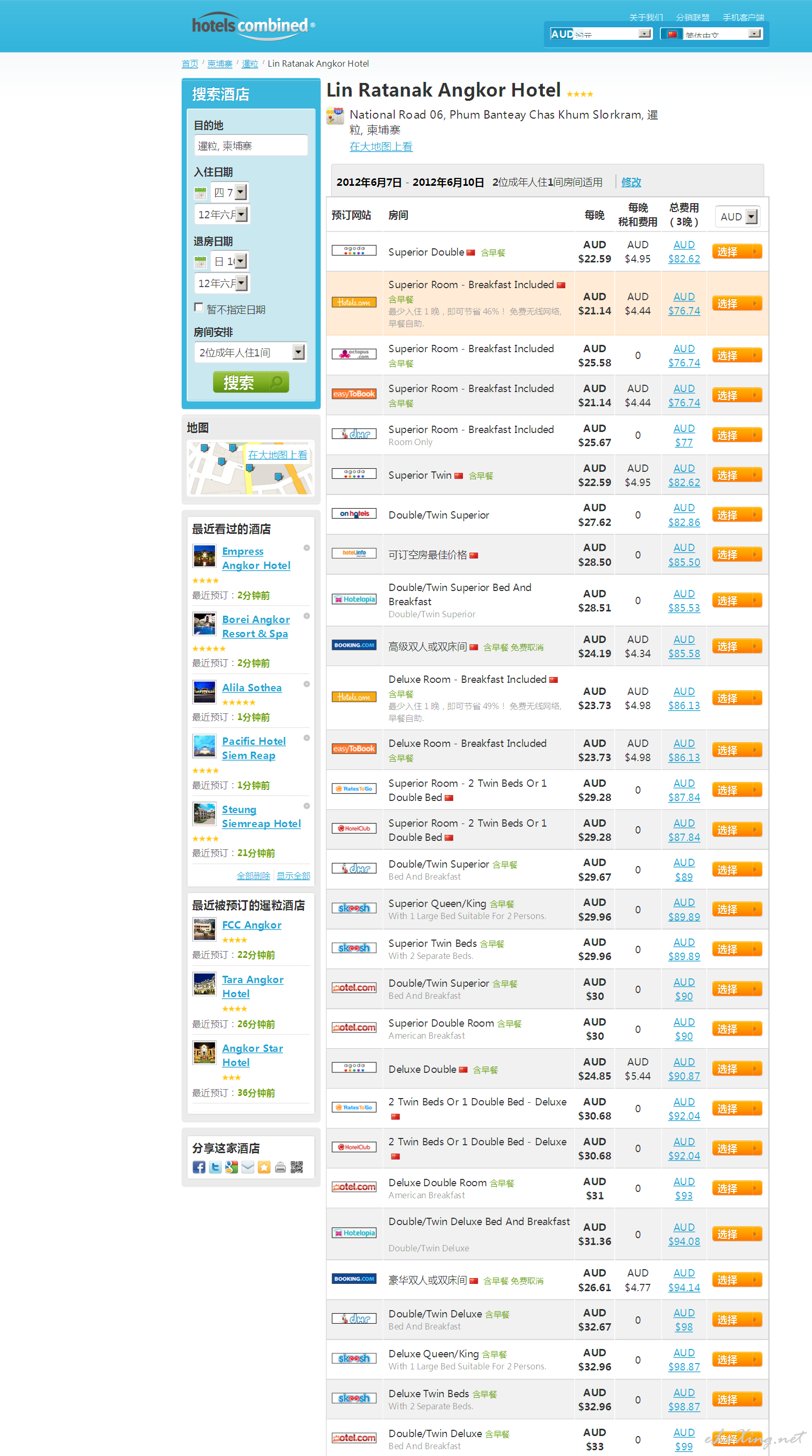Open the 房间安排 room arrangement dropdown
Screen dimensions: 812x1456
pyautogui.click(x=250, y=352)
